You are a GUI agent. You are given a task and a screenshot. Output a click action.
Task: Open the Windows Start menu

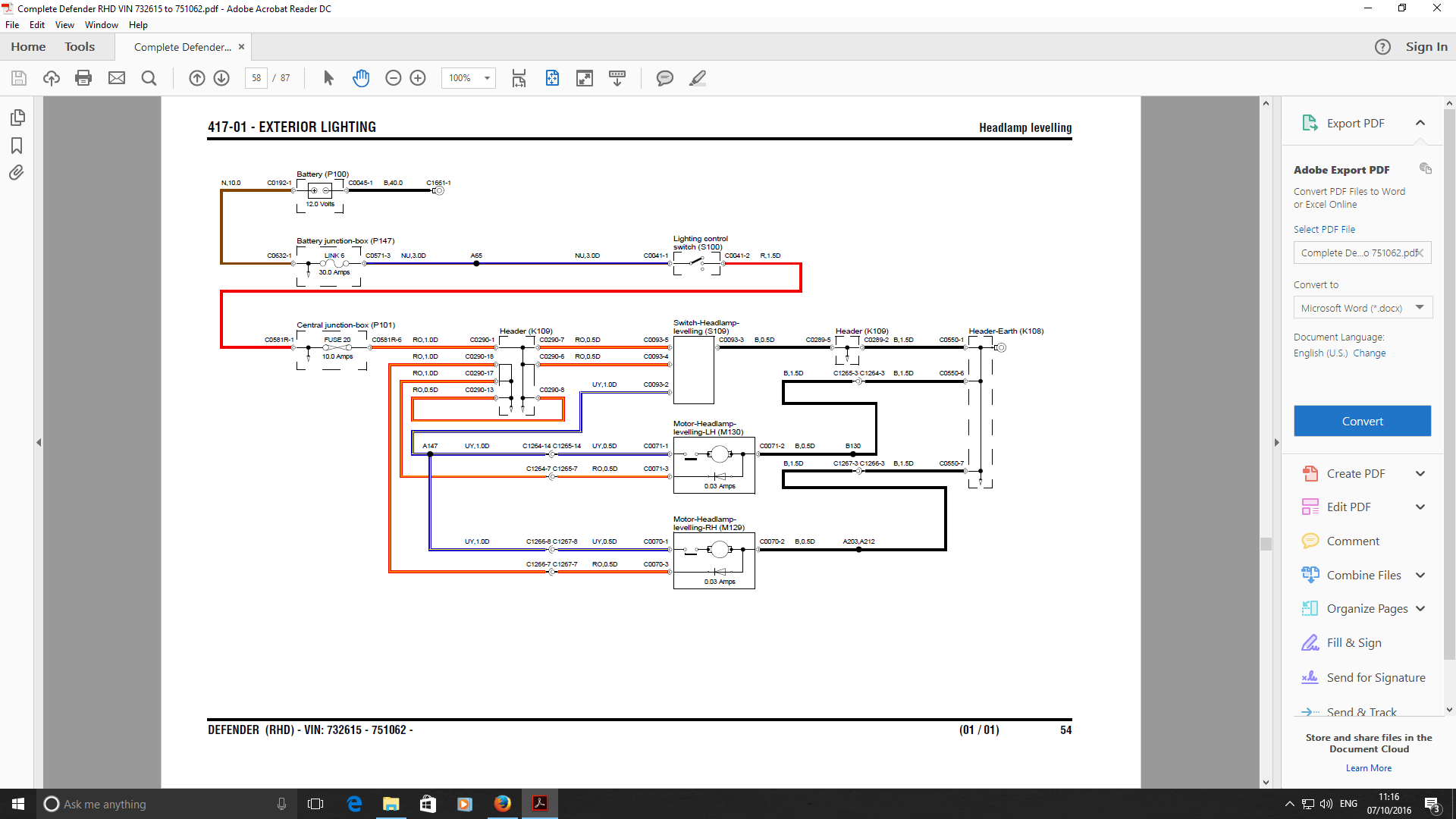click(x=18, y=804)
